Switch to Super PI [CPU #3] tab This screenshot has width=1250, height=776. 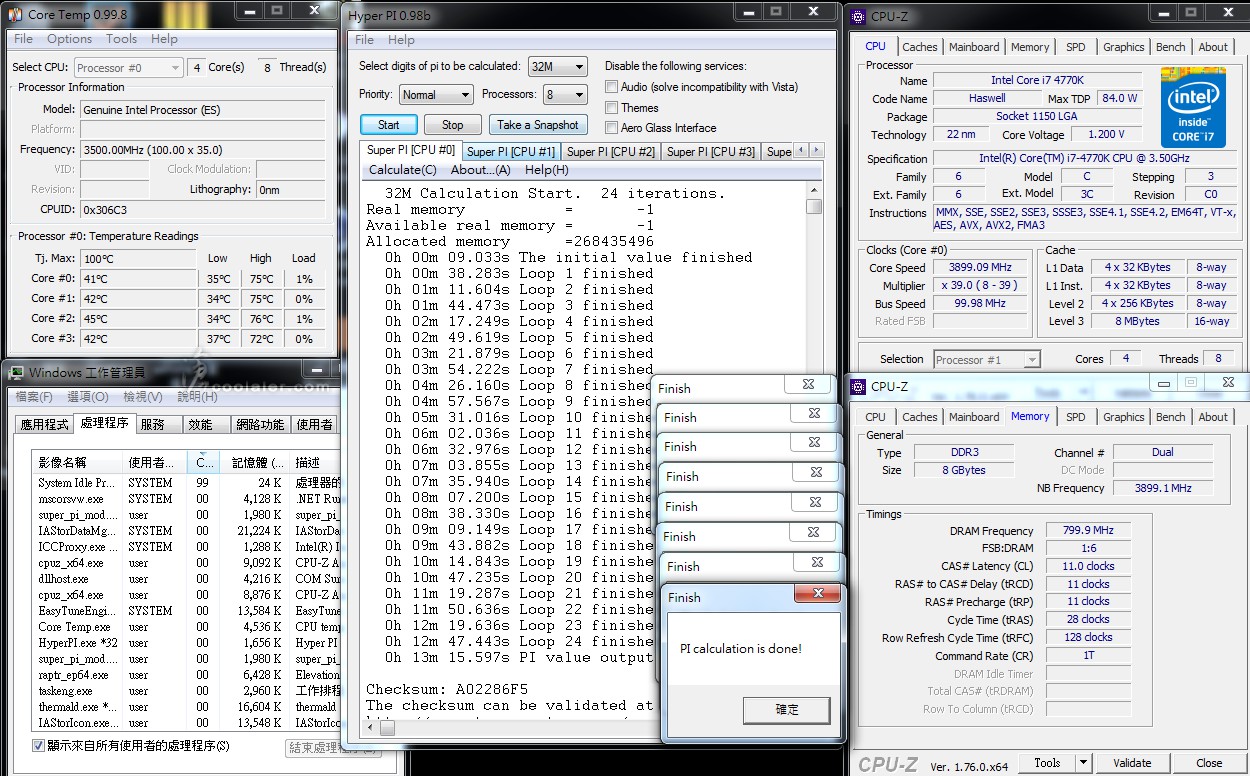click(710, 151)
